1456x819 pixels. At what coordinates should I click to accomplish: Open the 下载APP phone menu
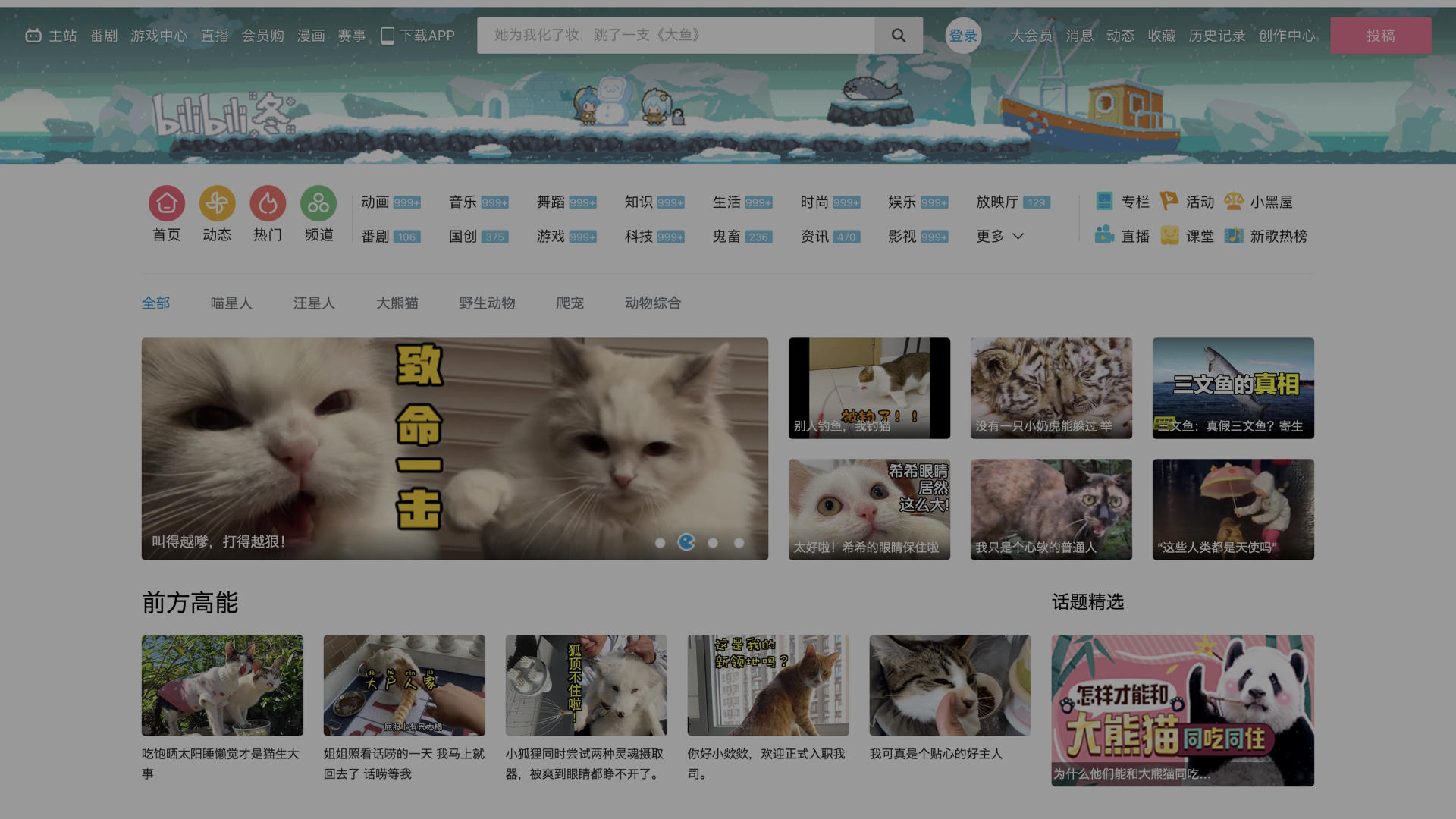click(418, 36)
